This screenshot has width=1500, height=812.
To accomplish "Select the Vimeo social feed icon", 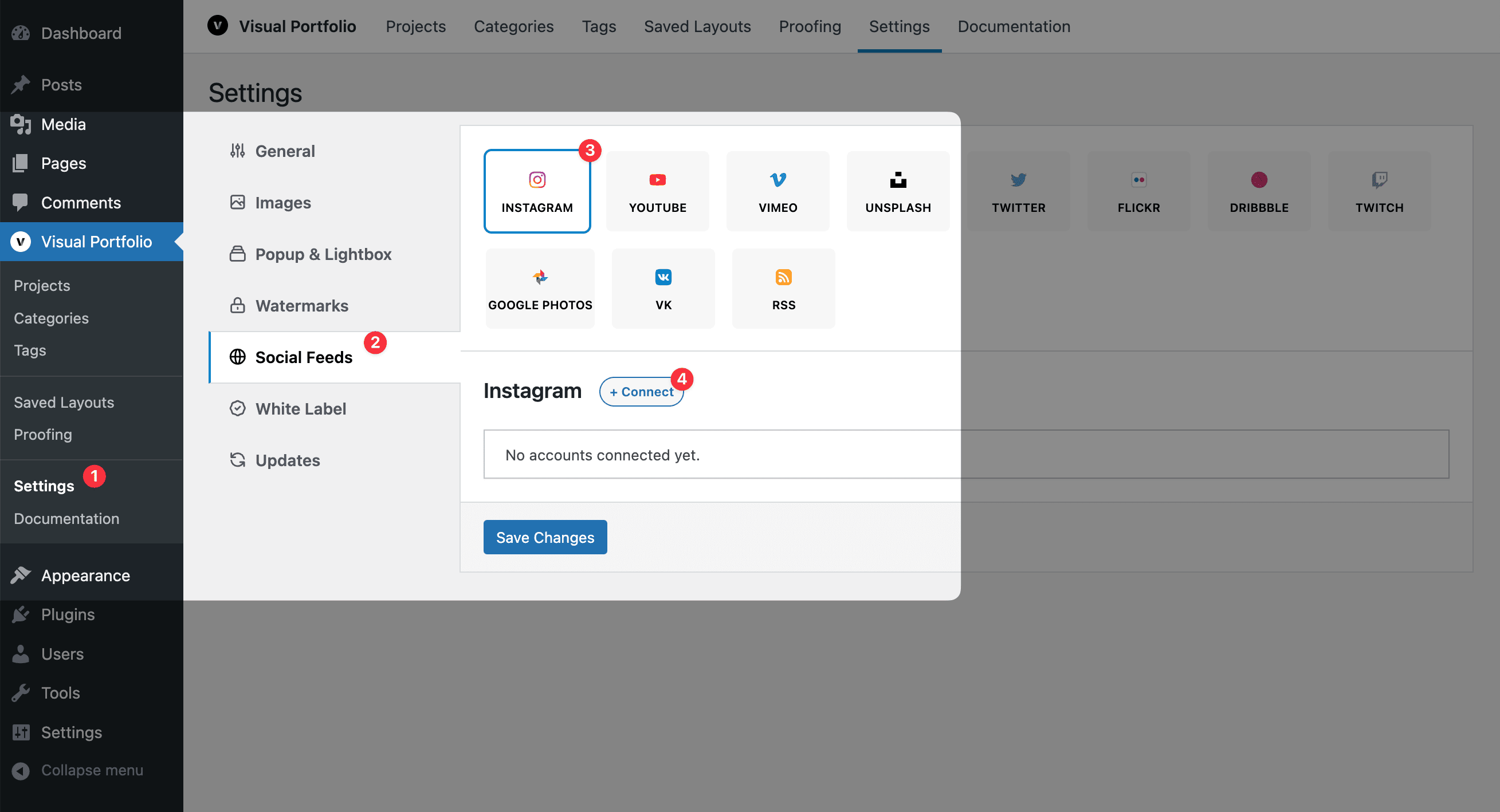I will tap(778, 190).
